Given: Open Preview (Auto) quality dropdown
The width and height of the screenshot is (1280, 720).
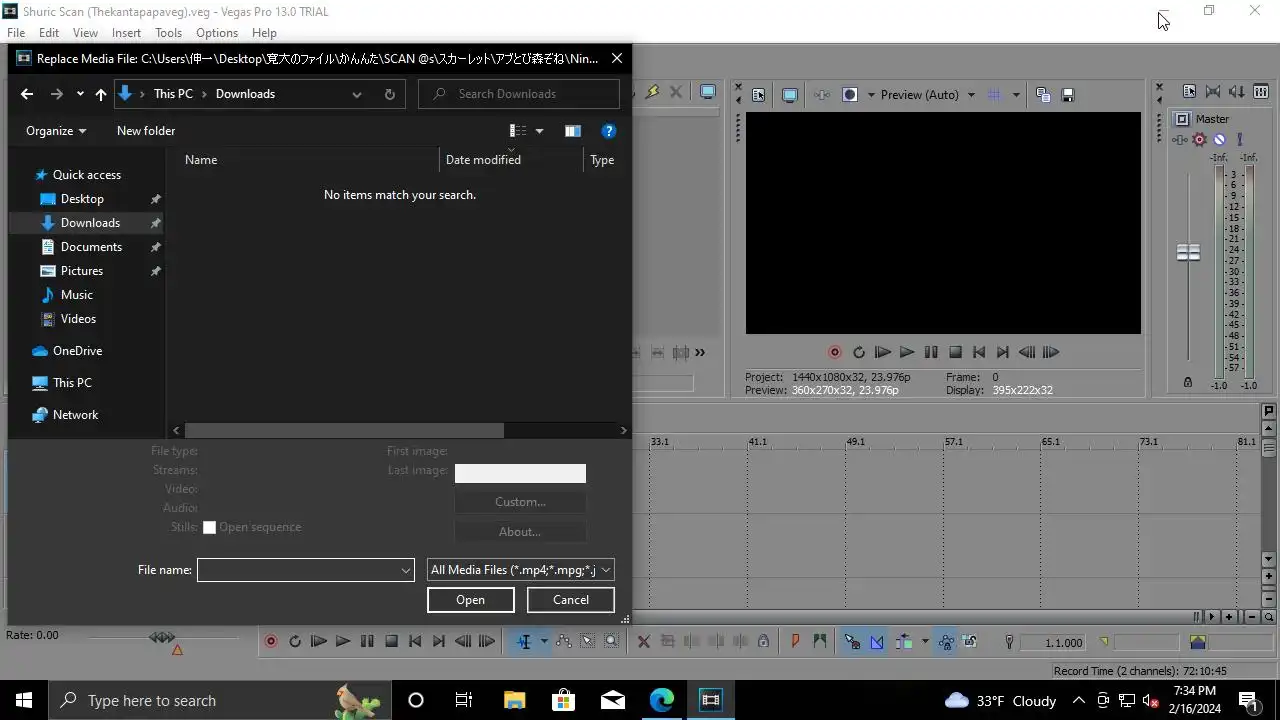Looking at the screenshot, I should (971, 95).
